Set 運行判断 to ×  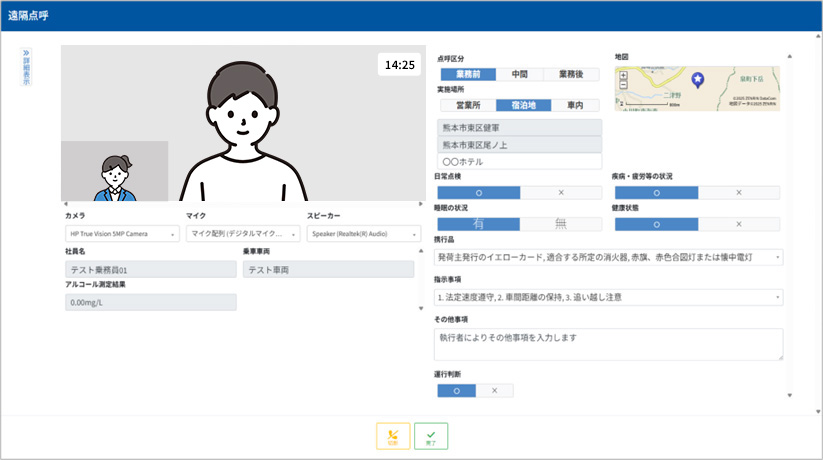pyautogui.click(x=494, y=391)
